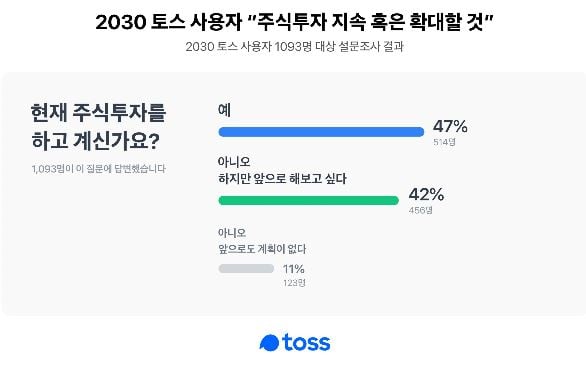Click the 514명 count under 47%
Image resolution: width=586 pixels, height=368 pixels.
pos(444,142)
